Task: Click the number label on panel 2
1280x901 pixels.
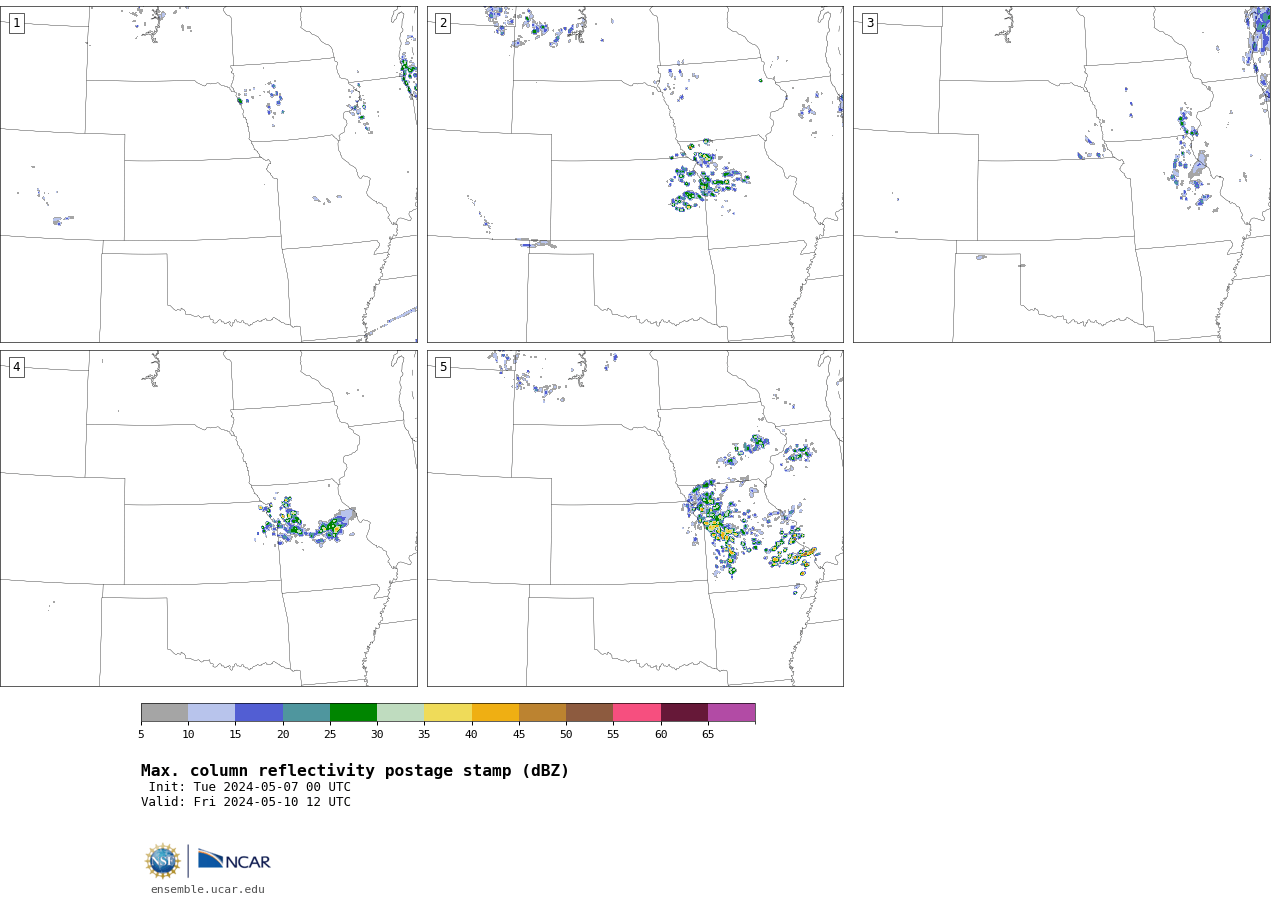Action: pyautogui.click(x=443, y=23)
